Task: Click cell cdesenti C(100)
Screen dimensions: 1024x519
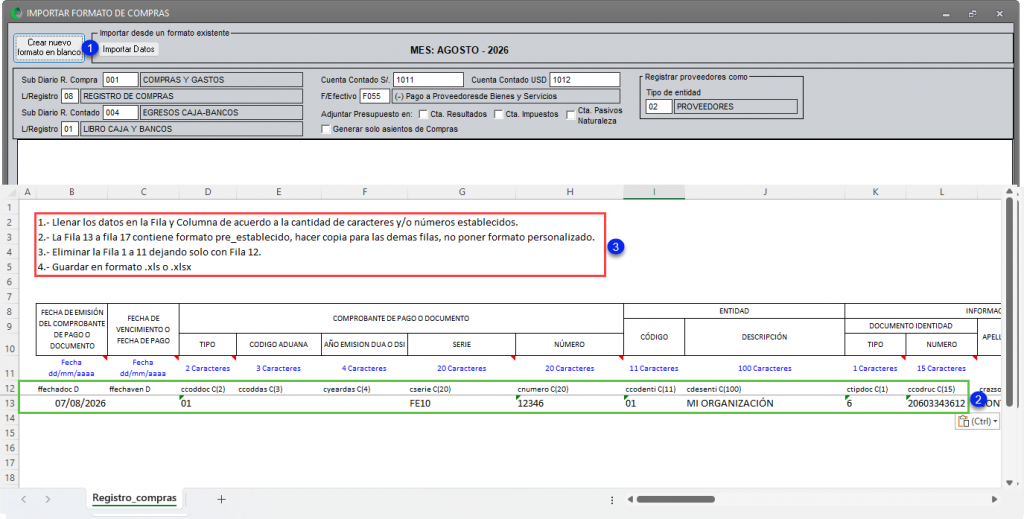Action: point(764,389)
